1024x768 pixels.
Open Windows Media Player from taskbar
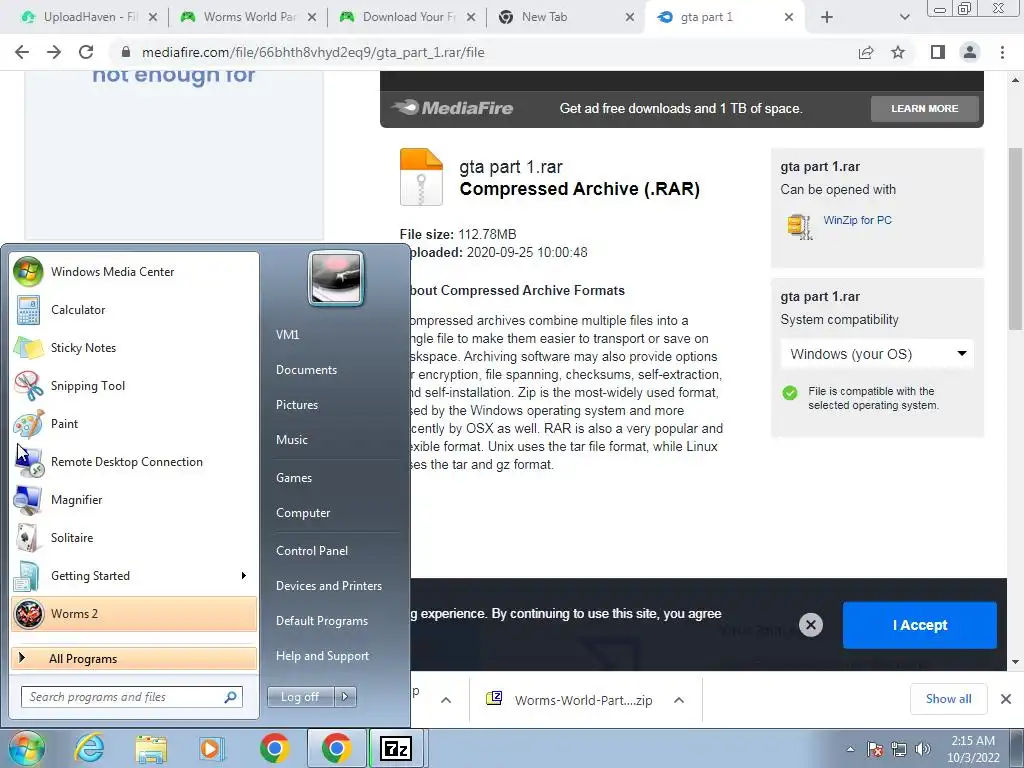coord(212,748)
